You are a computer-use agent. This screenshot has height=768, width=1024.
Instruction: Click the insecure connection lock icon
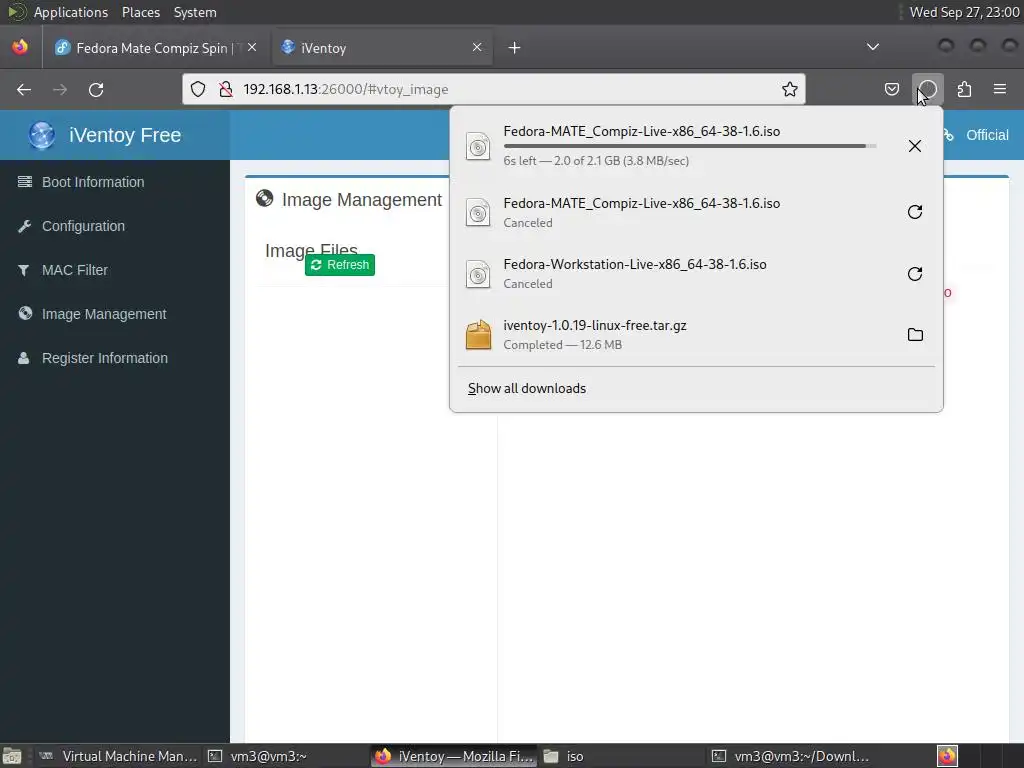click(x=226, y=89)
